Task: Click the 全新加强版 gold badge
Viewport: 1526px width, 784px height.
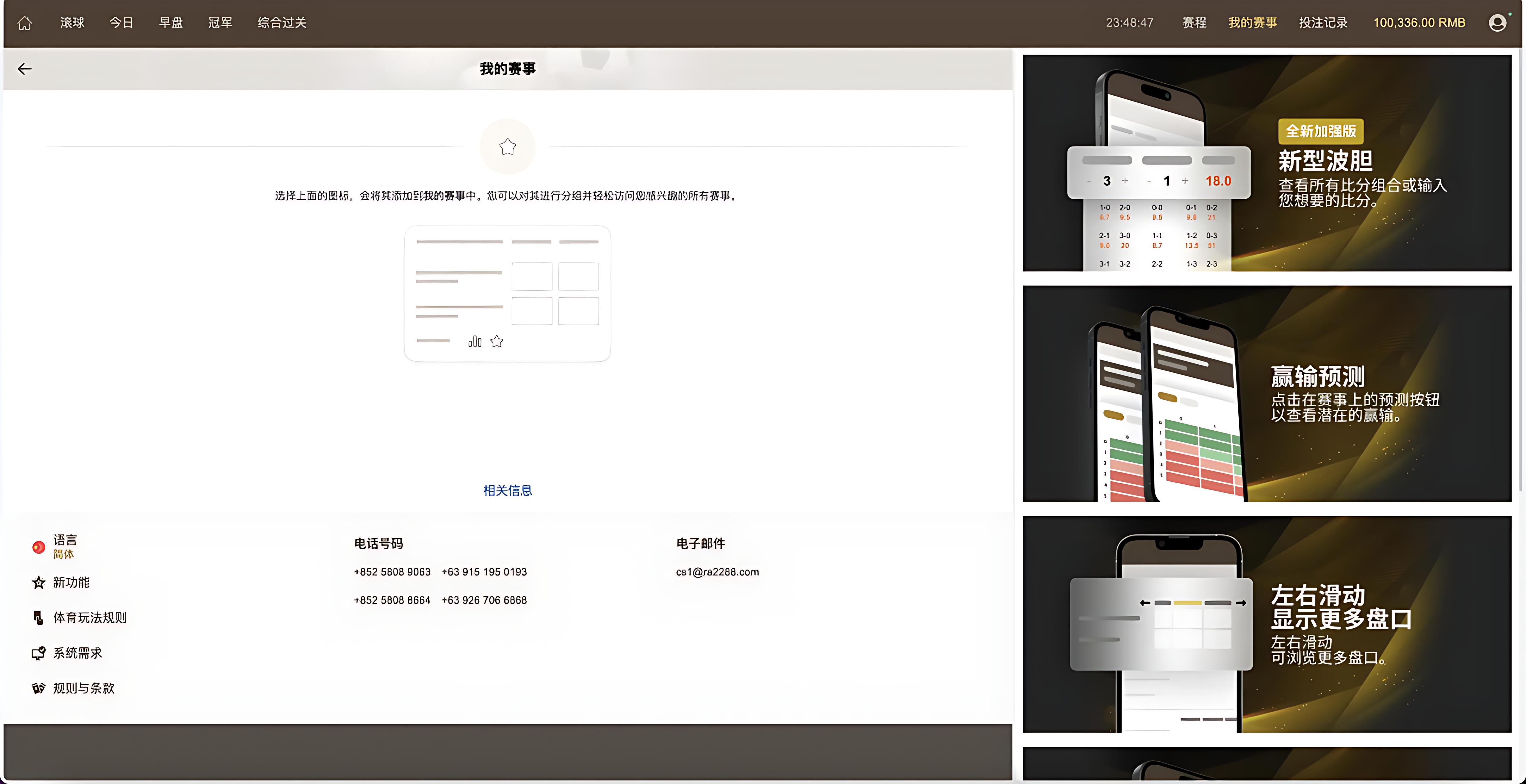Action: pyautogui.click(x=1321, y=131)
